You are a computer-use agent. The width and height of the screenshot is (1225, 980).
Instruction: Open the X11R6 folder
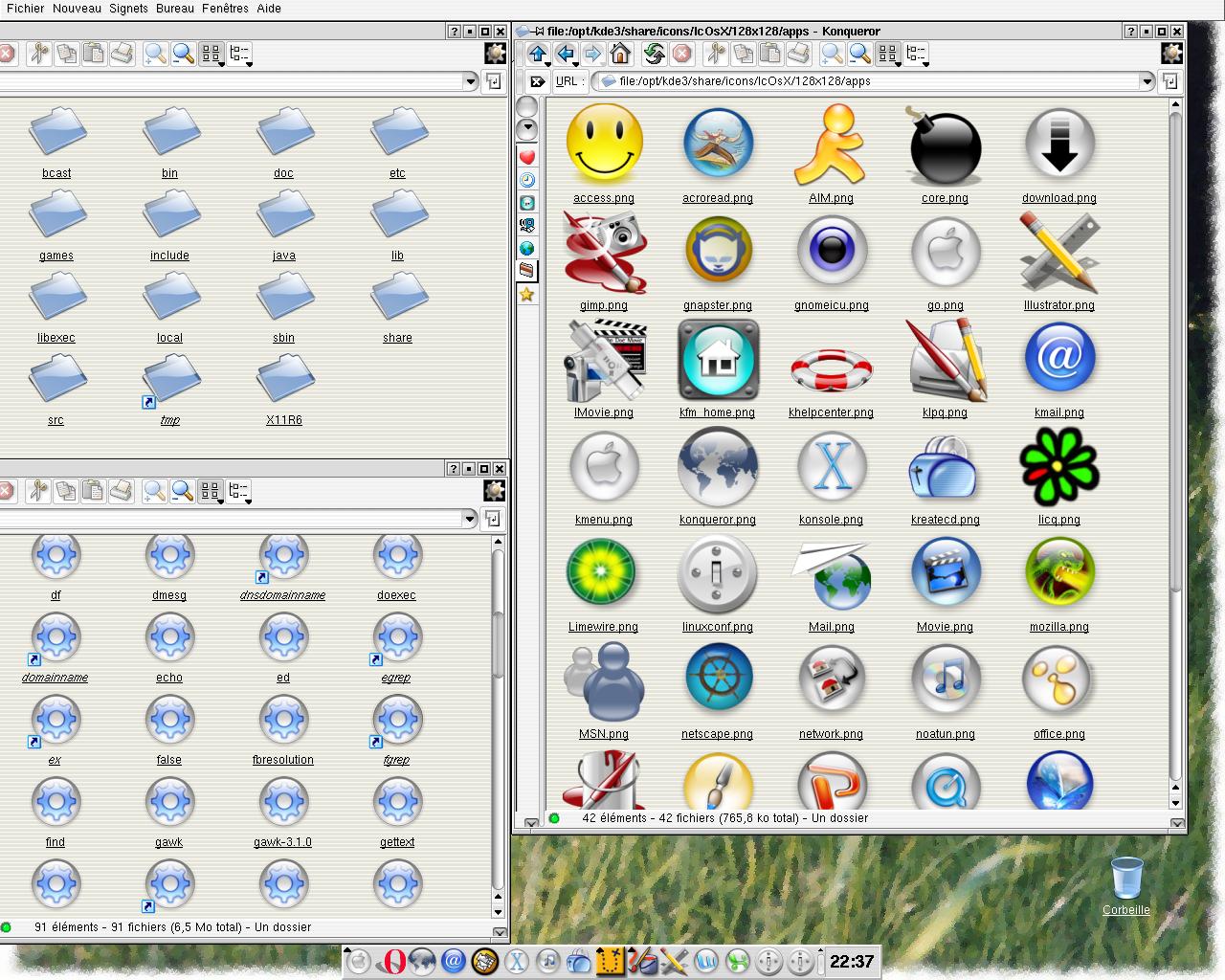pyautogui.click(x=284, y=380)
